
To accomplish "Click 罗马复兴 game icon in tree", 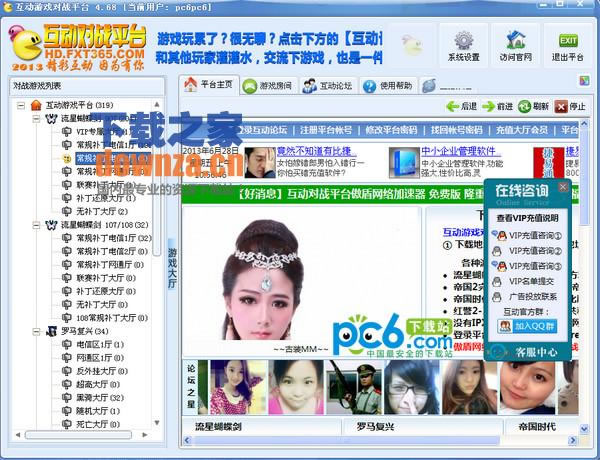I will [51, 331].
